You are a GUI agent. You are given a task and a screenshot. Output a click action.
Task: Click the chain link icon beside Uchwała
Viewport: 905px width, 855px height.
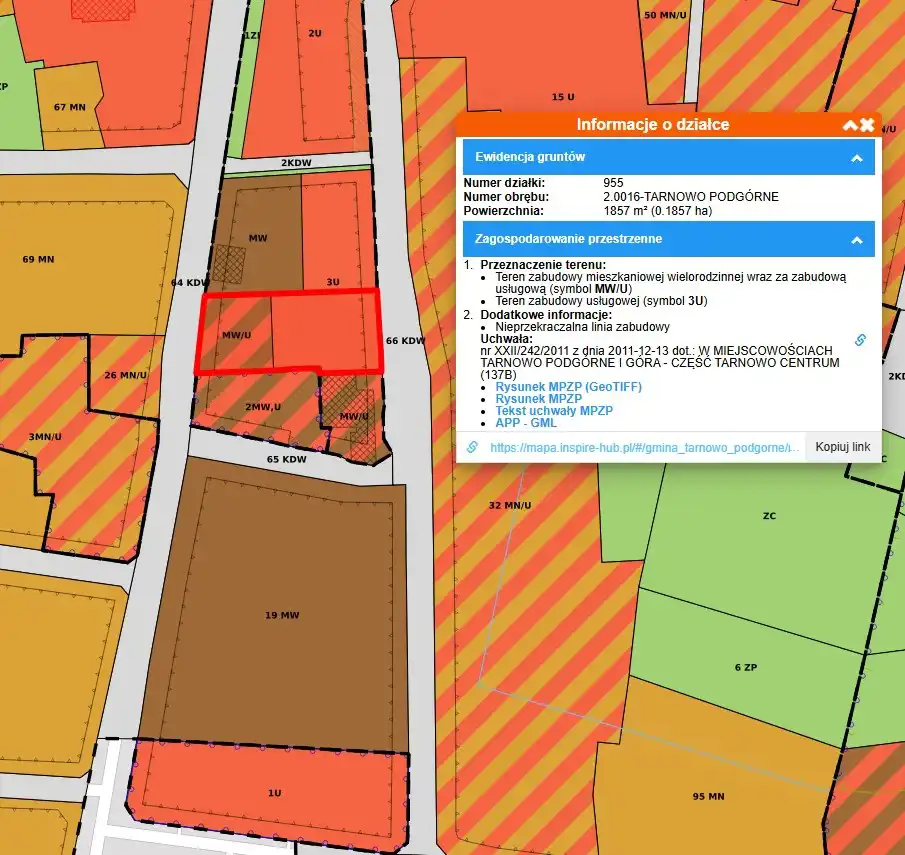(x=859, y=340)
